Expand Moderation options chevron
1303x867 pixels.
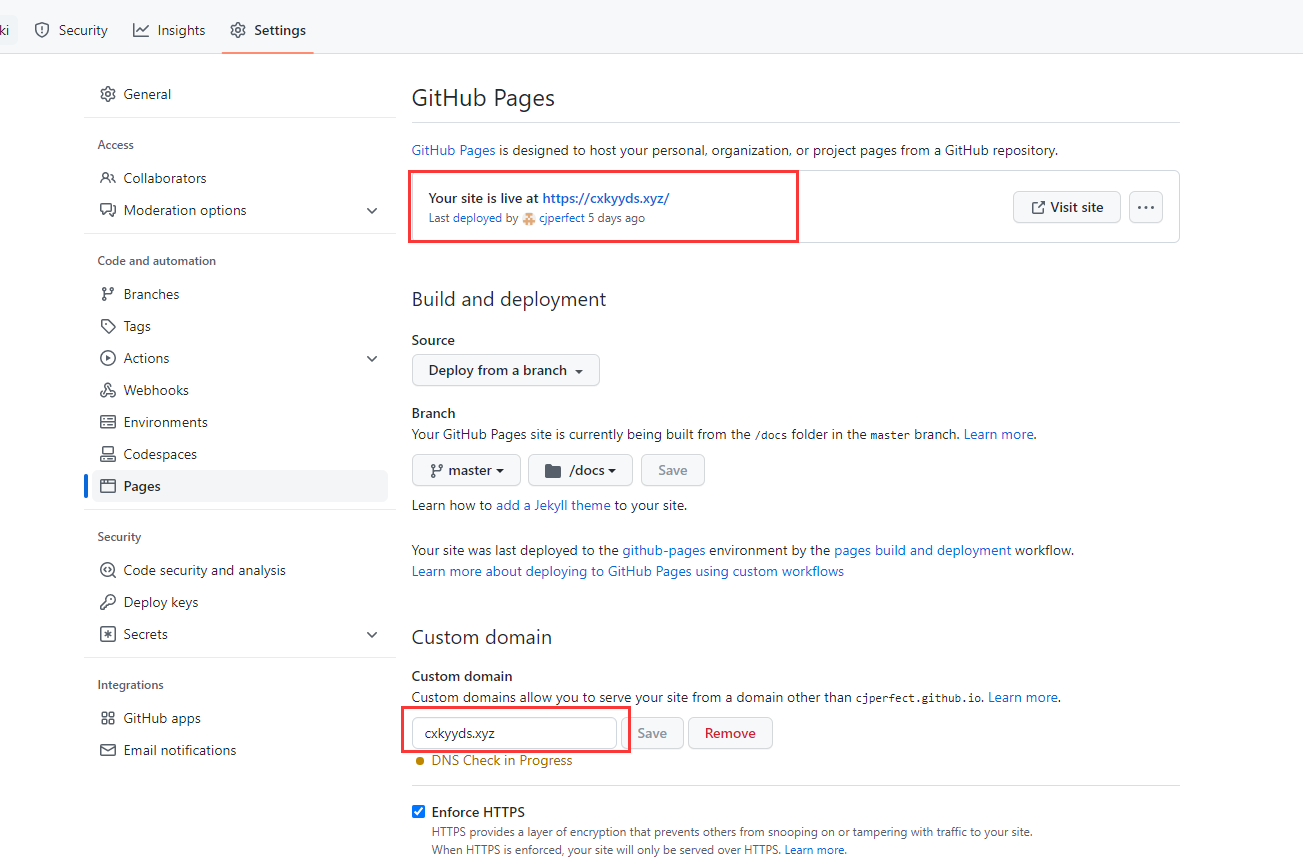click(x=372, y=211)
